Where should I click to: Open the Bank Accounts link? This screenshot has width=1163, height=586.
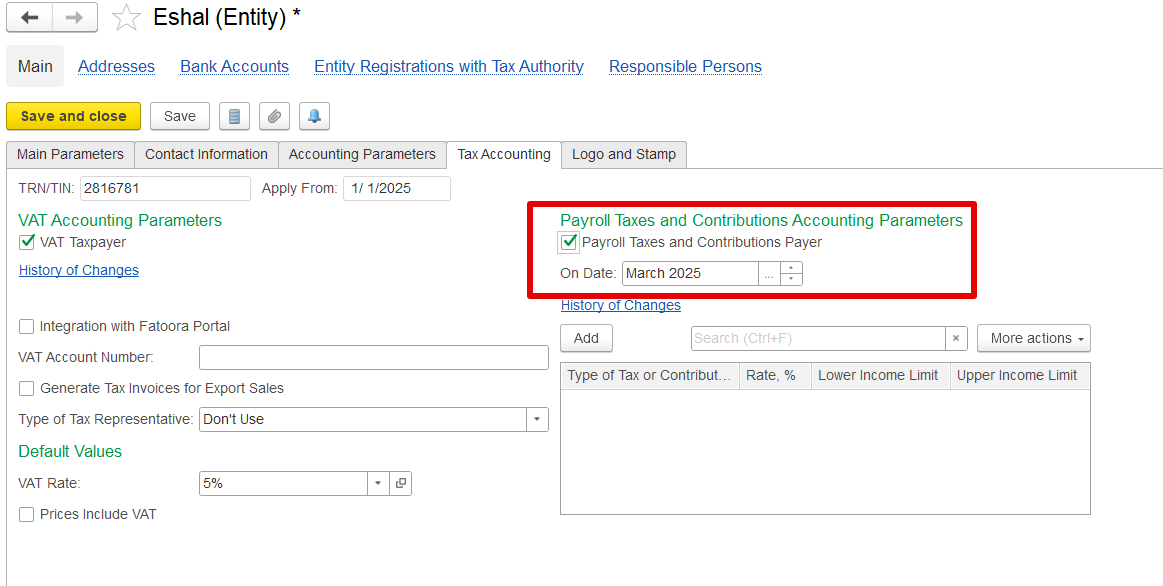point(234,66)
